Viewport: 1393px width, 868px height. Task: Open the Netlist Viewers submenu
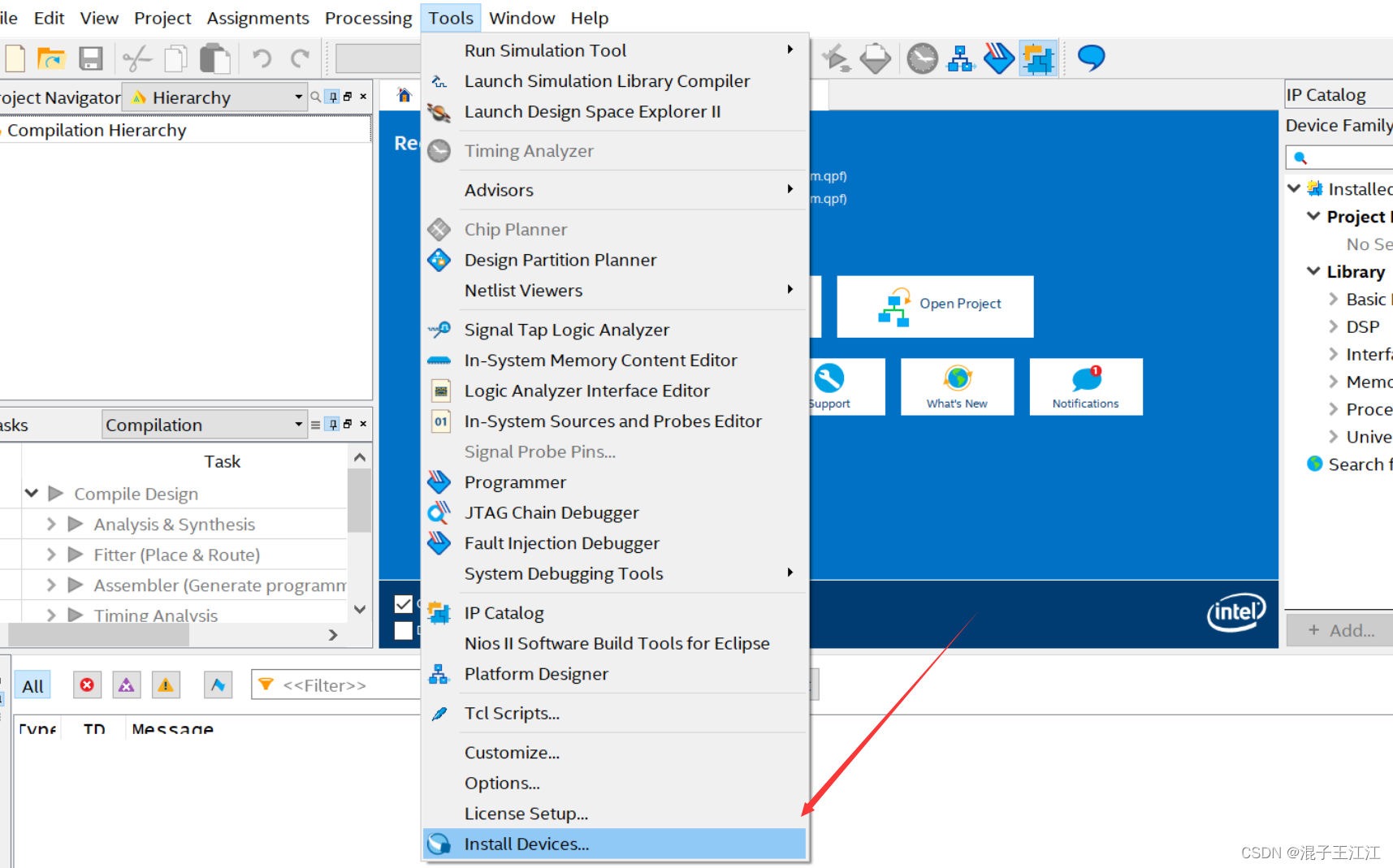[x=615, y=290]
